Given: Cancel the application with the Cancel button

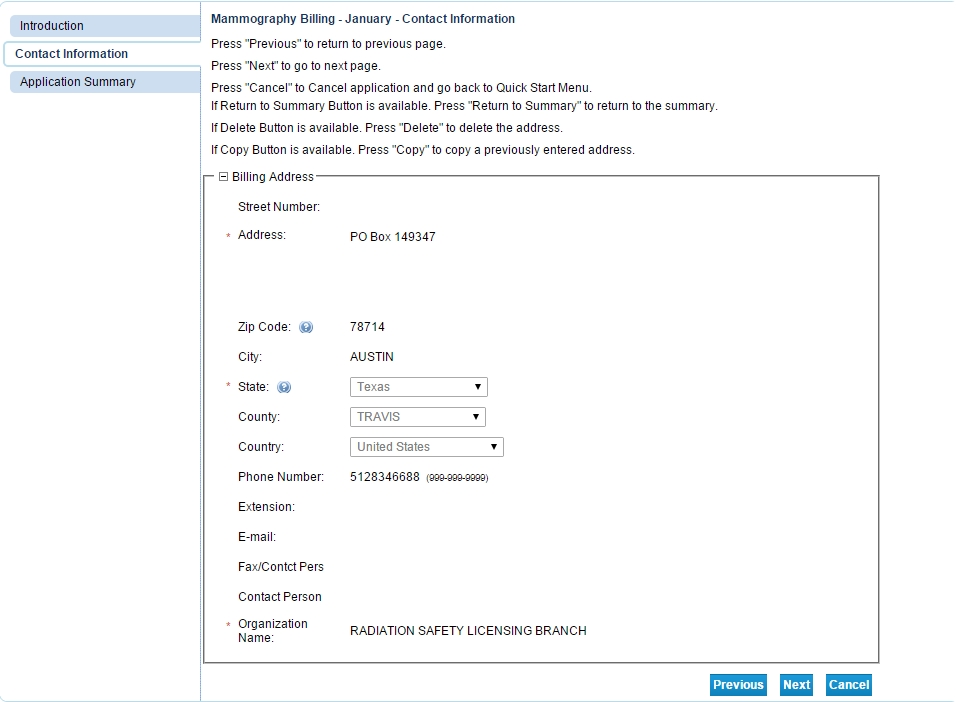Looking at the screenshot, I should coord(848,685).
